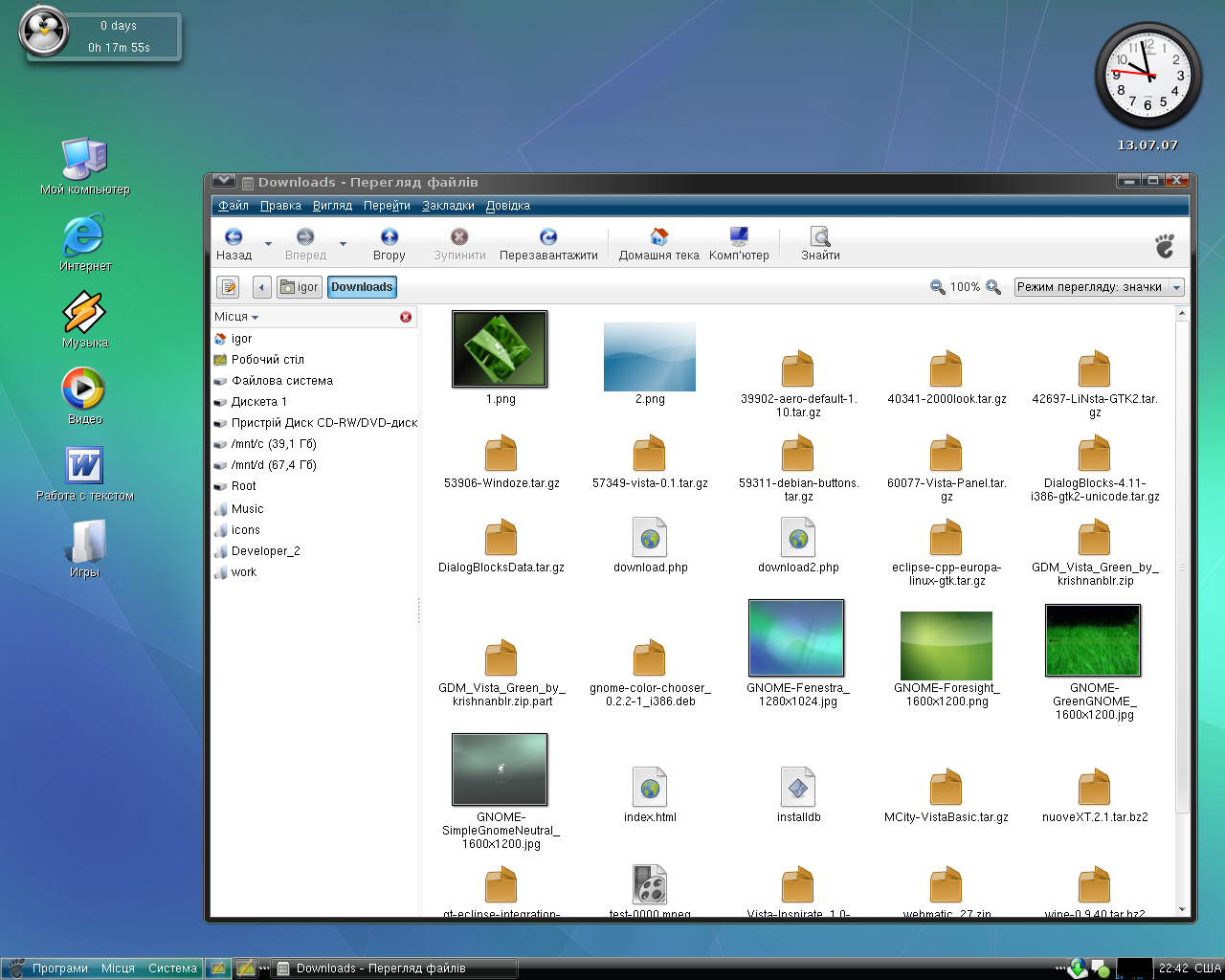Viewport: 1225px width, 980px height.
Task: Select Робочий стіл in places sidebar
Action: 315,360
